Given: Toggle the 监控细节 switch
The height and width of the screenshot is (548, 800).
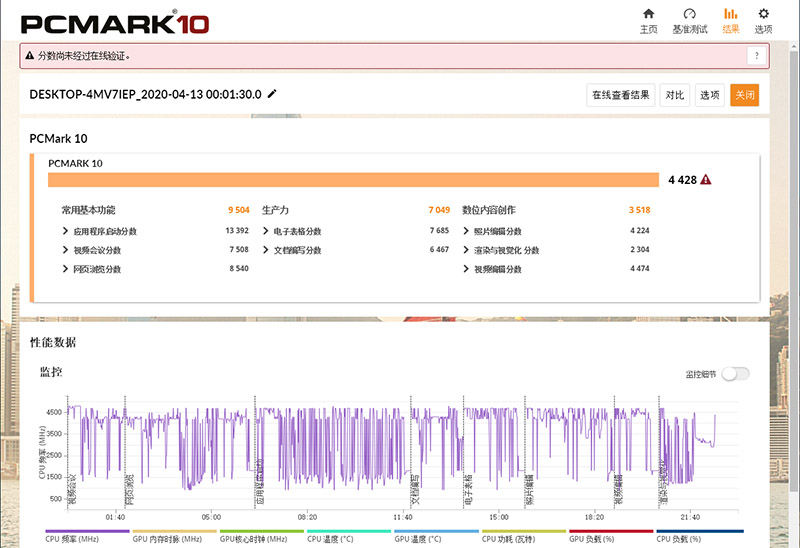Looking at the screenshot, I should point(736,374).
